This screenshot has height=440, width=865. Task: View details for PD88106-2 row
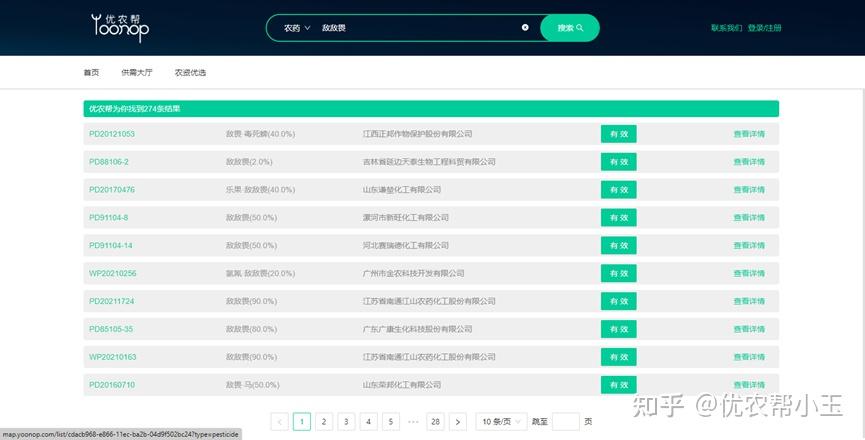tap(749, 162)
